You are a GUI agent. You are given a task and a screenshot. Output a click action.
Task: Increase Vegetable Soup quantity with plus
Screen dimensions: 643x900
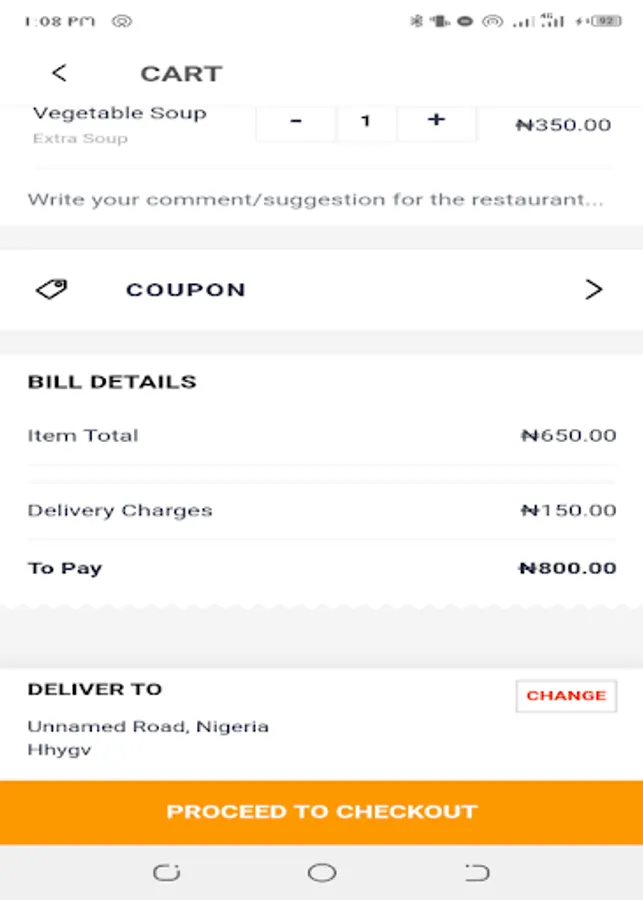pos(436,121)
